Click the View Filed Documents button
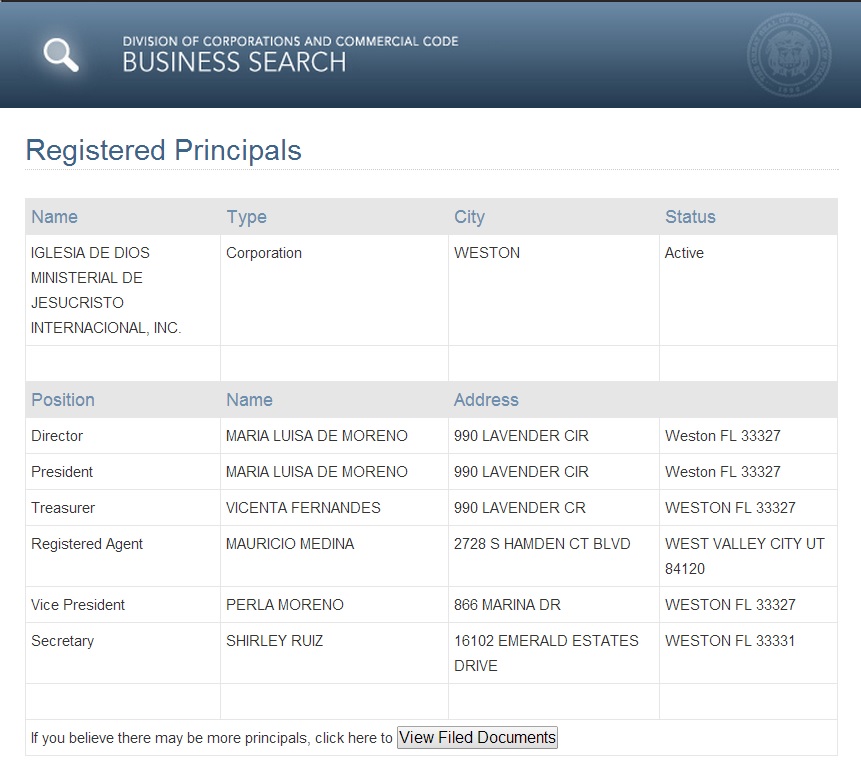 [477, 738]
